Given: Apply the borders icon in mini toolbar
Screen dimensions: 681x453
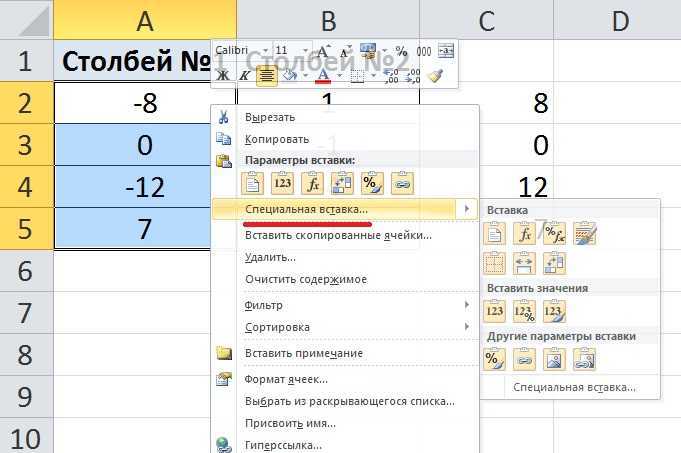Looking at the screenshot, I should click(357, 76).
